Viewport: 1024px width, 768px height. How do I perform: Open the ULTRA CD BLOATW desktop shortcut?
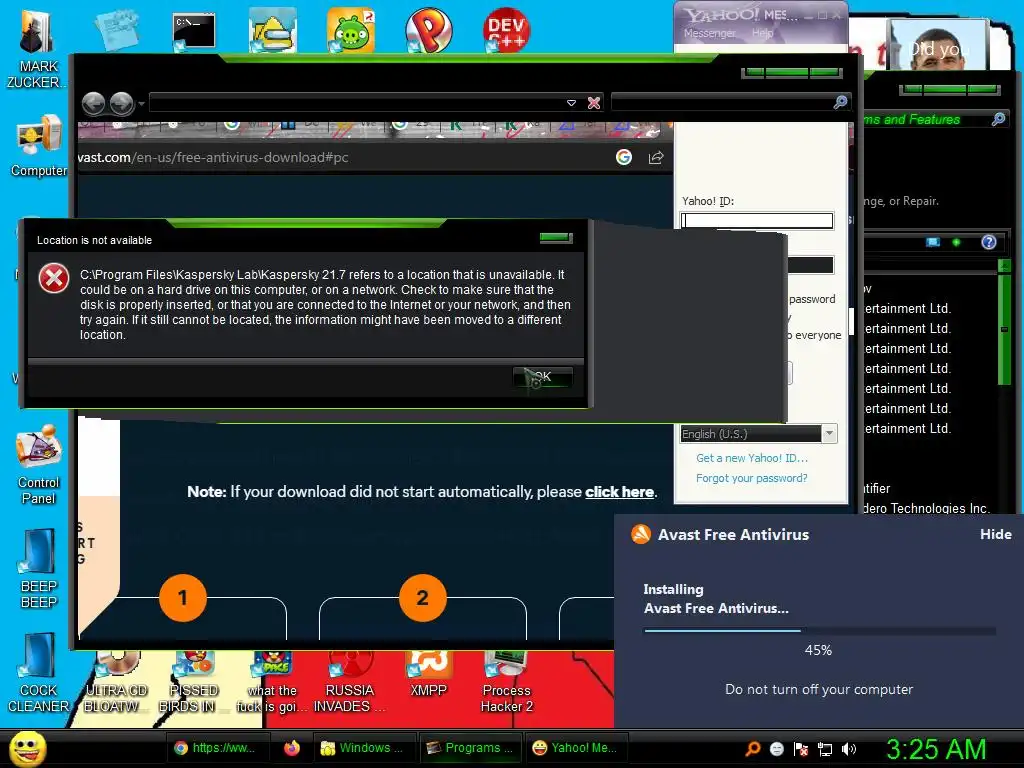116,683
